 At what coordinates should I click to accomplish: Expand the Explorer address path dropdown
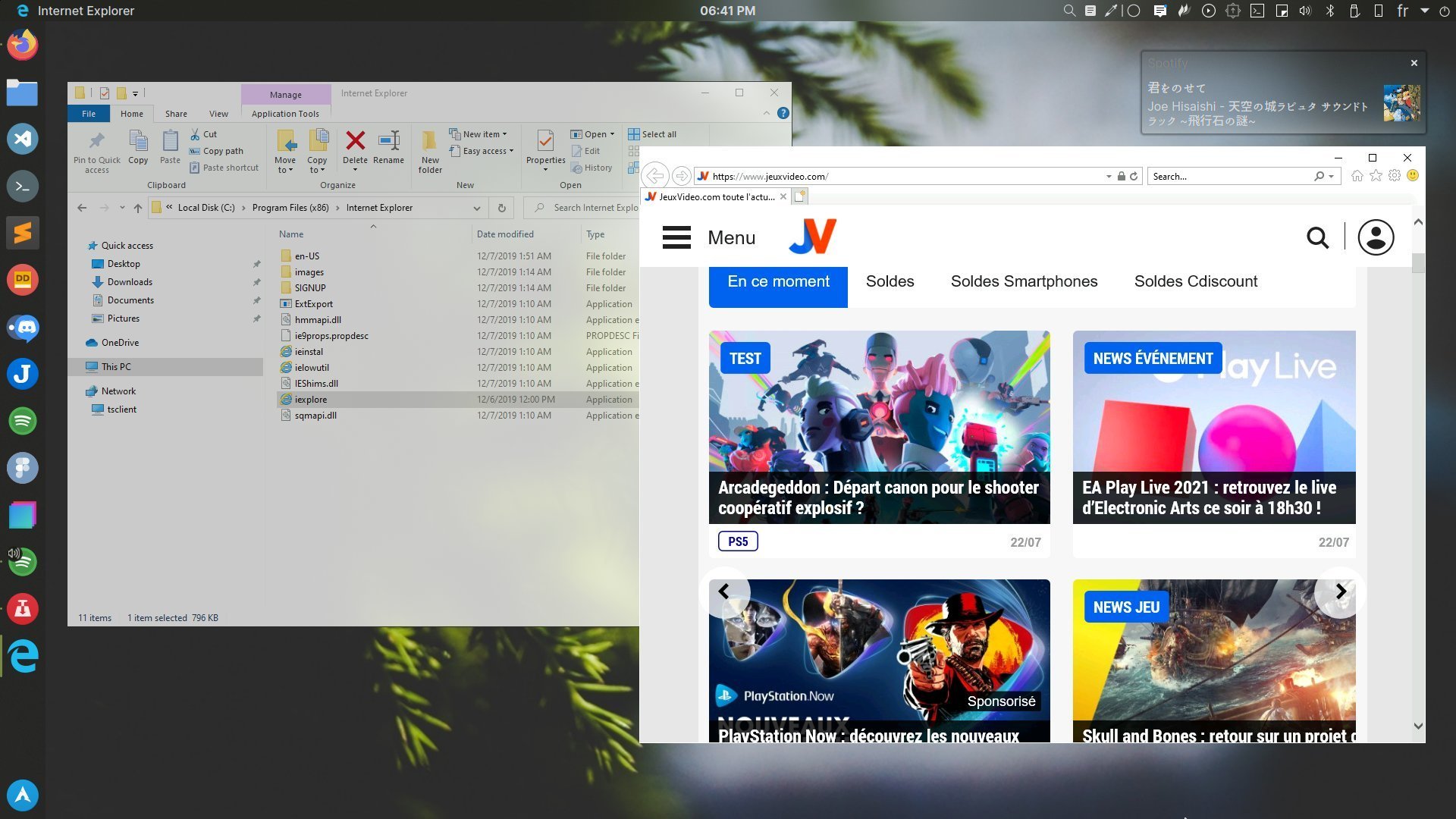[477, 208]
